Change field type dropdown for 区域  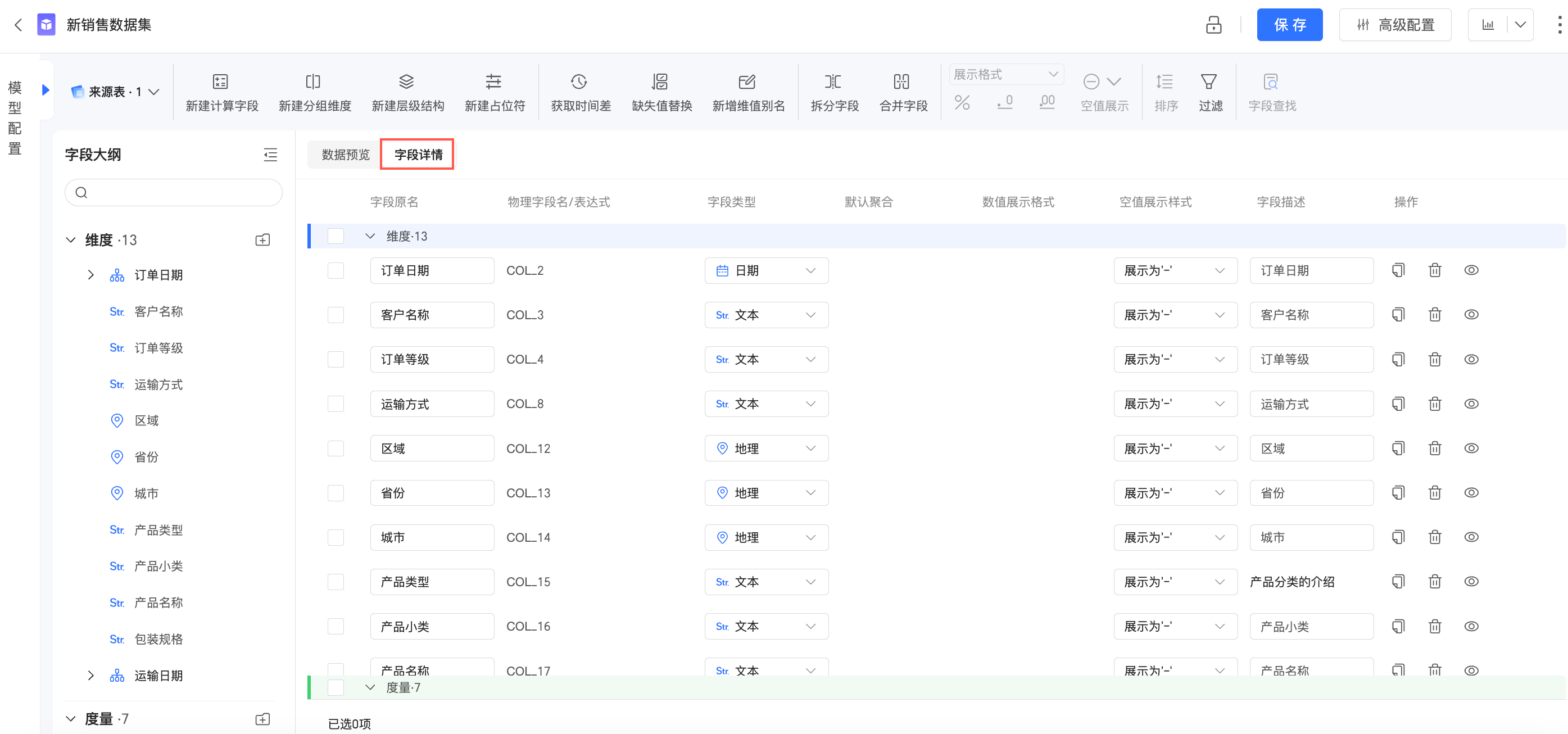(766, 448)
